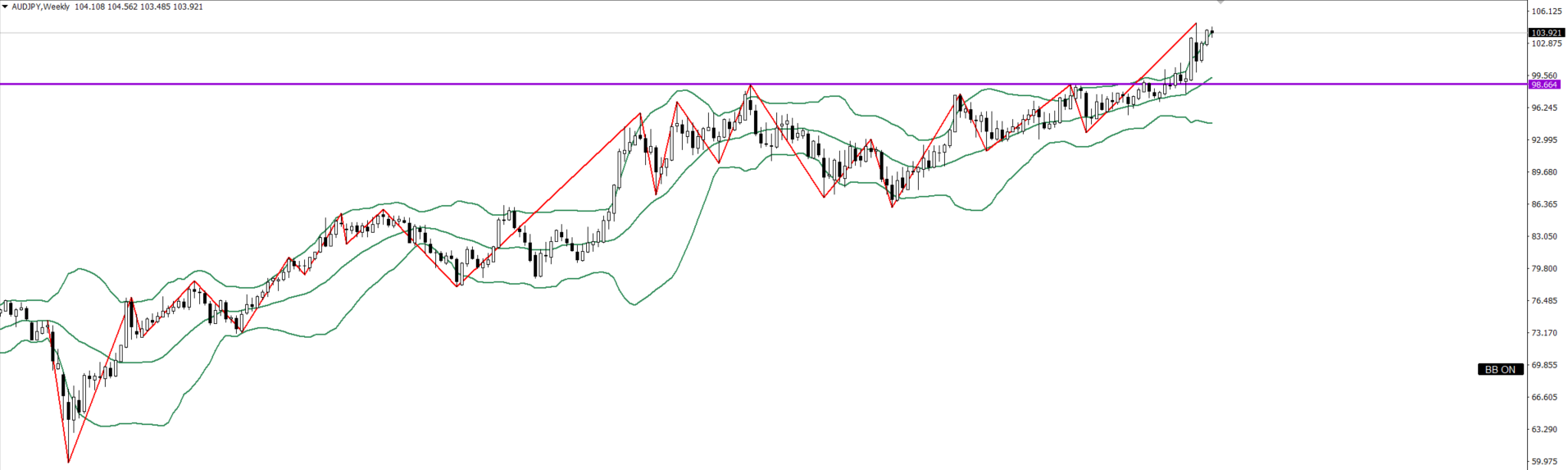This screenshot has width=1568, height=470.
Task: Click the 73.170 price scale label
Action: click(1545, 333)
